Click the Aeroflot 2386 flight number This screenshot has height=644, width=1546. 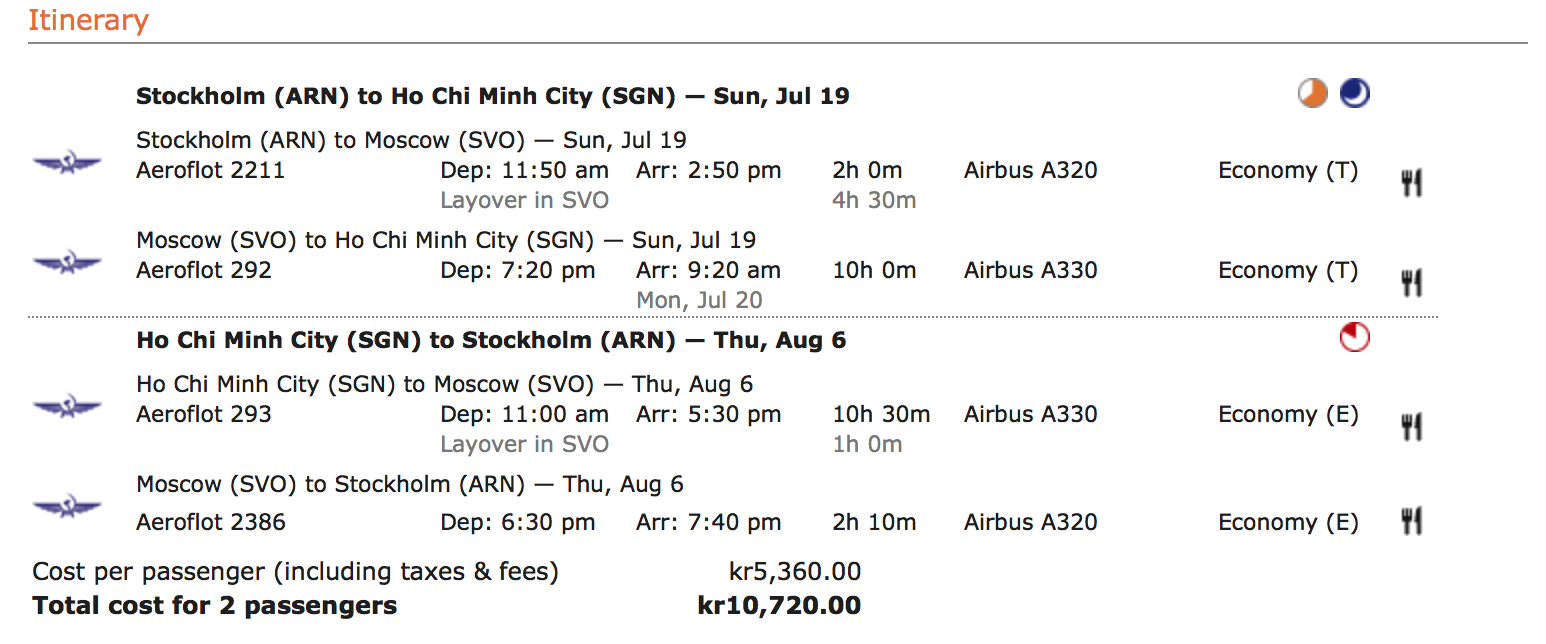coord(211,522)
